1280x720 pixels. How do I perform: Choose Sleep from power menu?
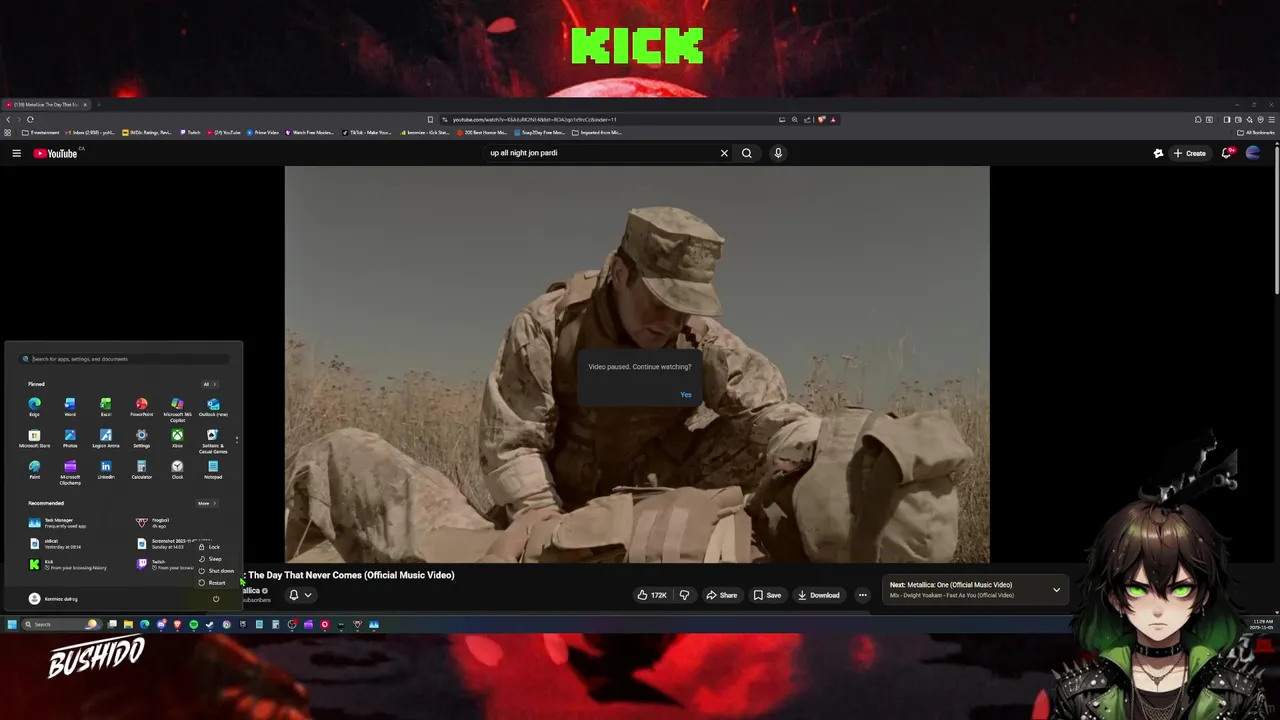211,559
